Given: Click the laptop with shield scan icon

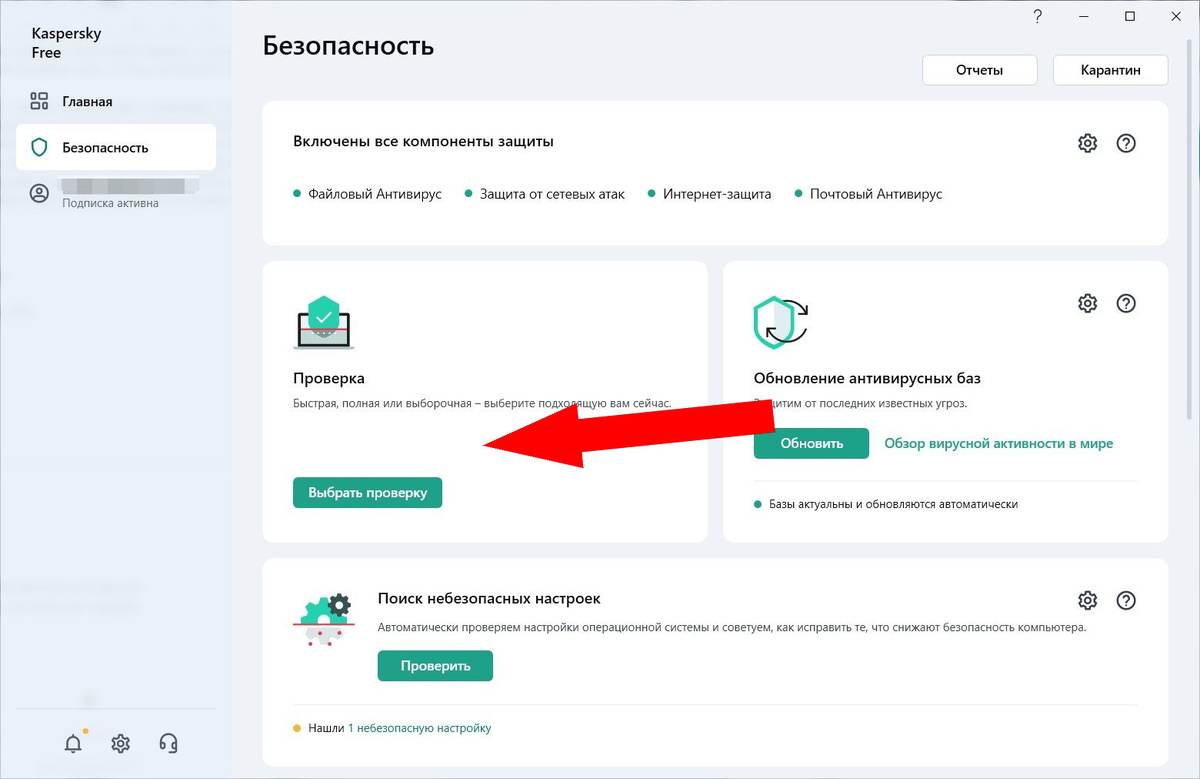Looking at the screenshot, I should pos(324,320).
